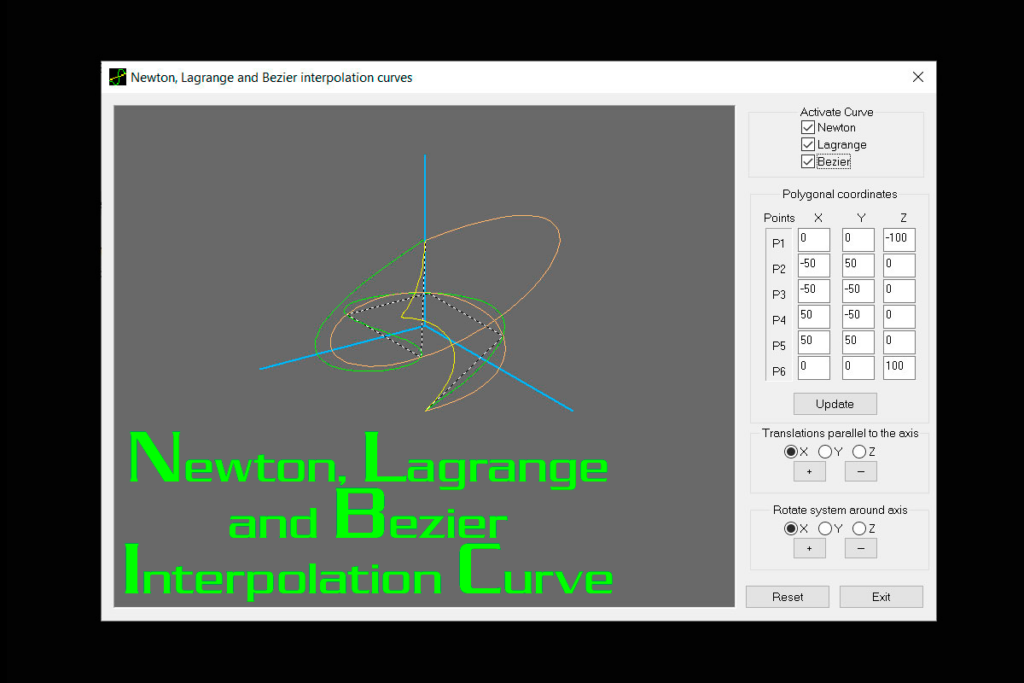Select the P4 X coordinate field showing 50
The width and height of the screenshot is (1024, 683).
pos(813,316)
